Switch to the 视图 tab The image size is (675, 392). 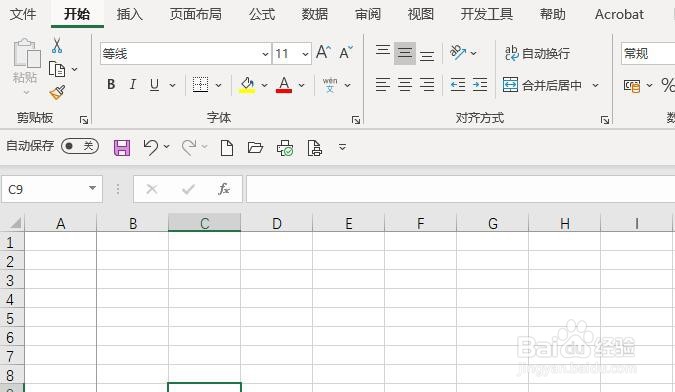(421, 14)
